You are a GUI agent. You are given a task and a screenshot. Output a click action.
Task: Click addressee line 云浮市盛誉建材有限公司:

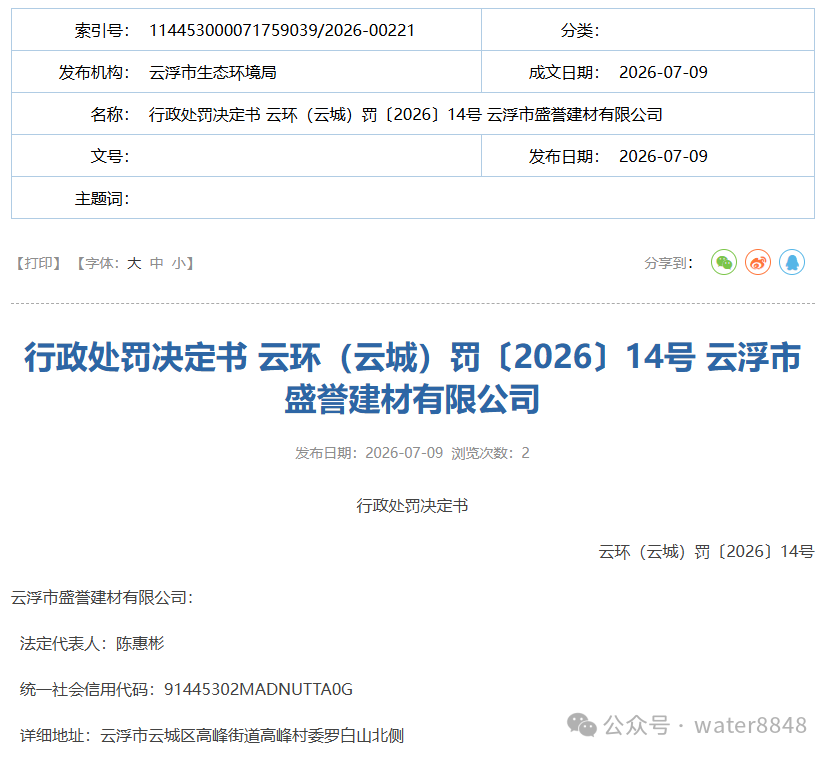pos(102,598)
